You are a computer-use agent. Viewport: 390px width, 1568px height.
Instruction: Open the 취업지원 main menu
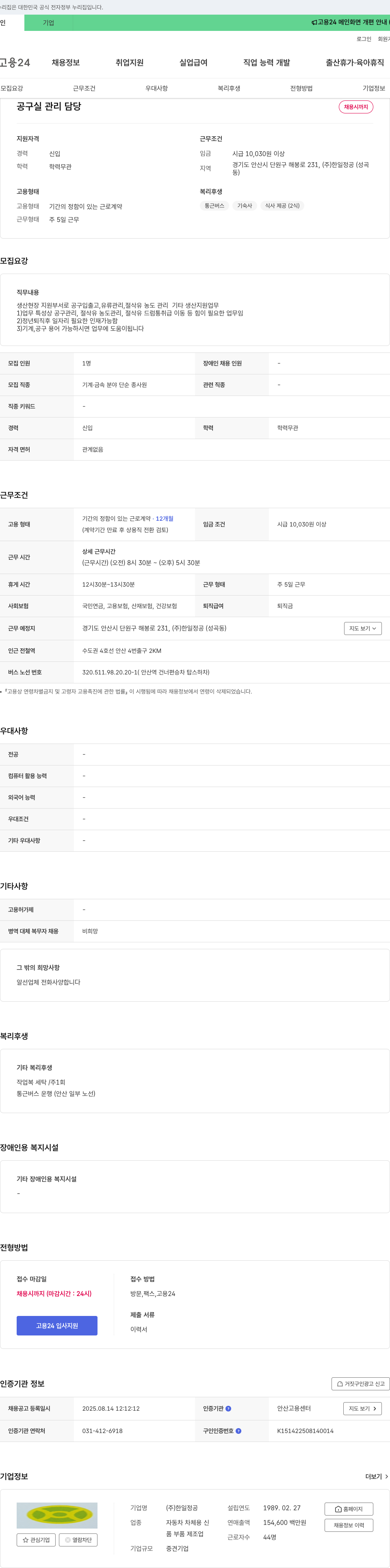coord(130,63)
